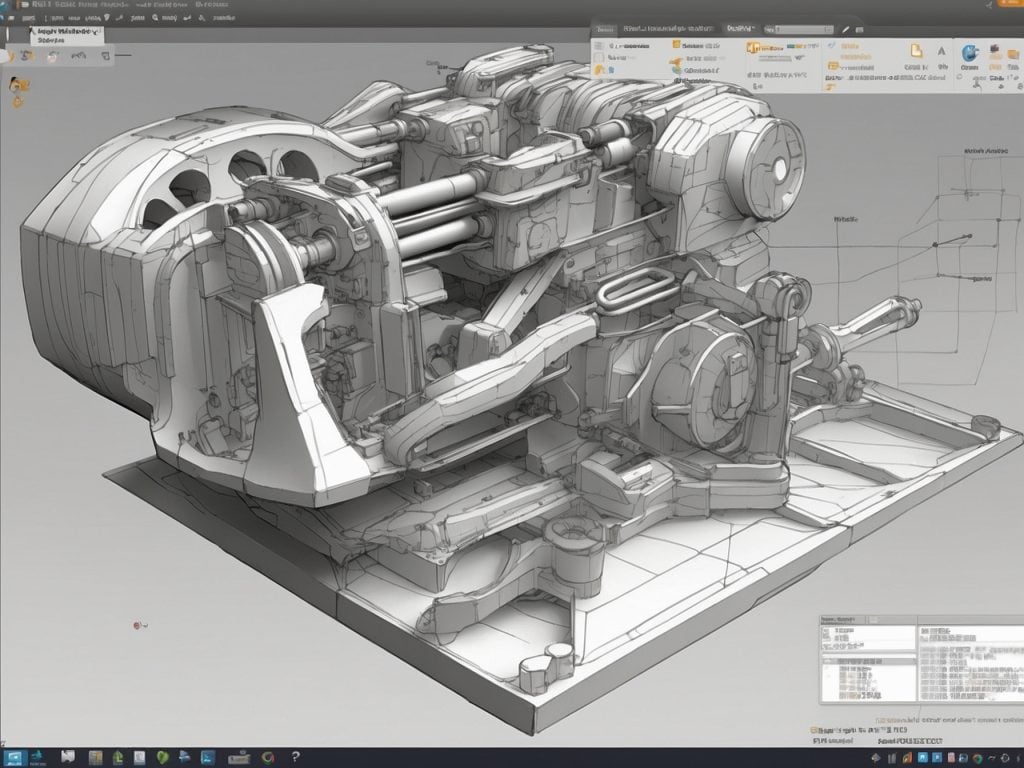This screenshot has height=768, width=1024.
Task: Click the yellow document icon in the ribbon
Action: [916, 51]
